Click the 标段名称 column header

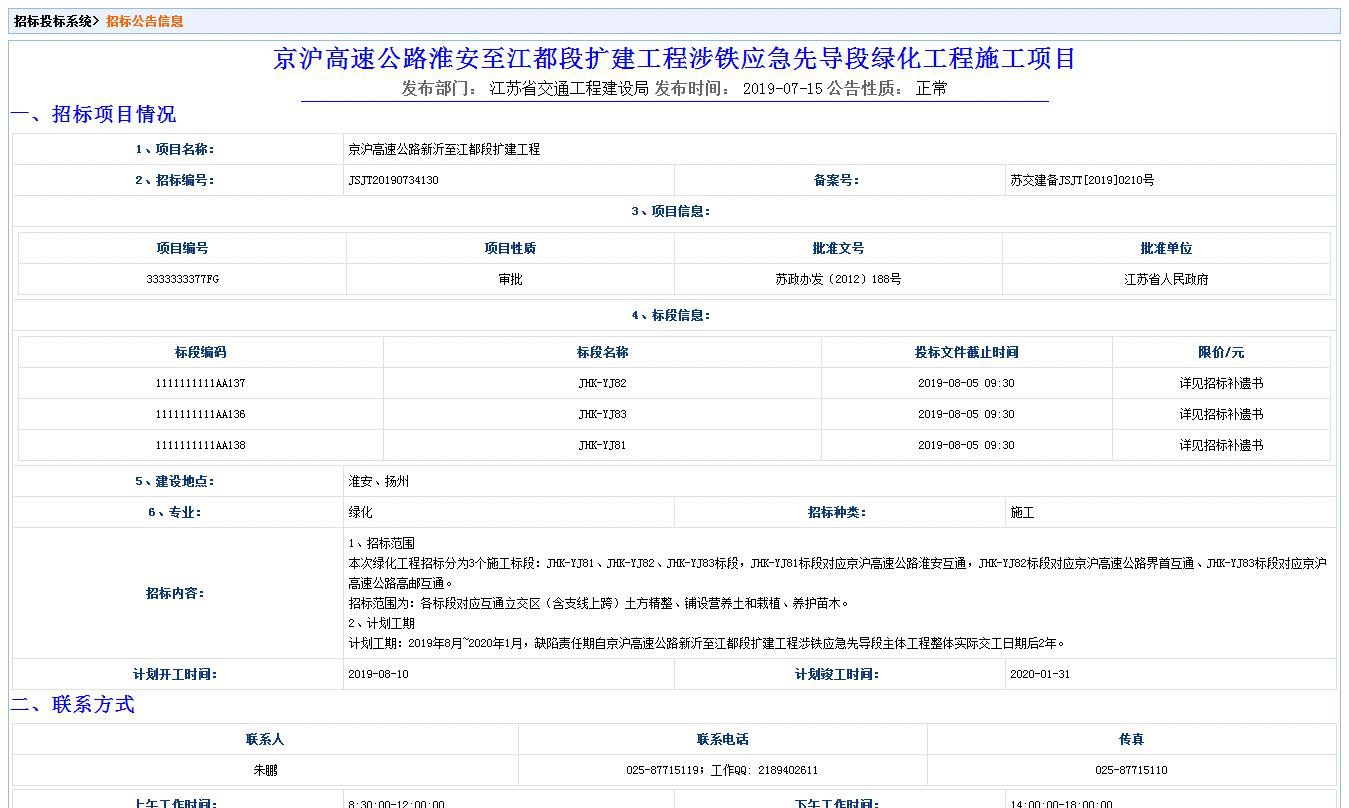click(x=602, y=352)
